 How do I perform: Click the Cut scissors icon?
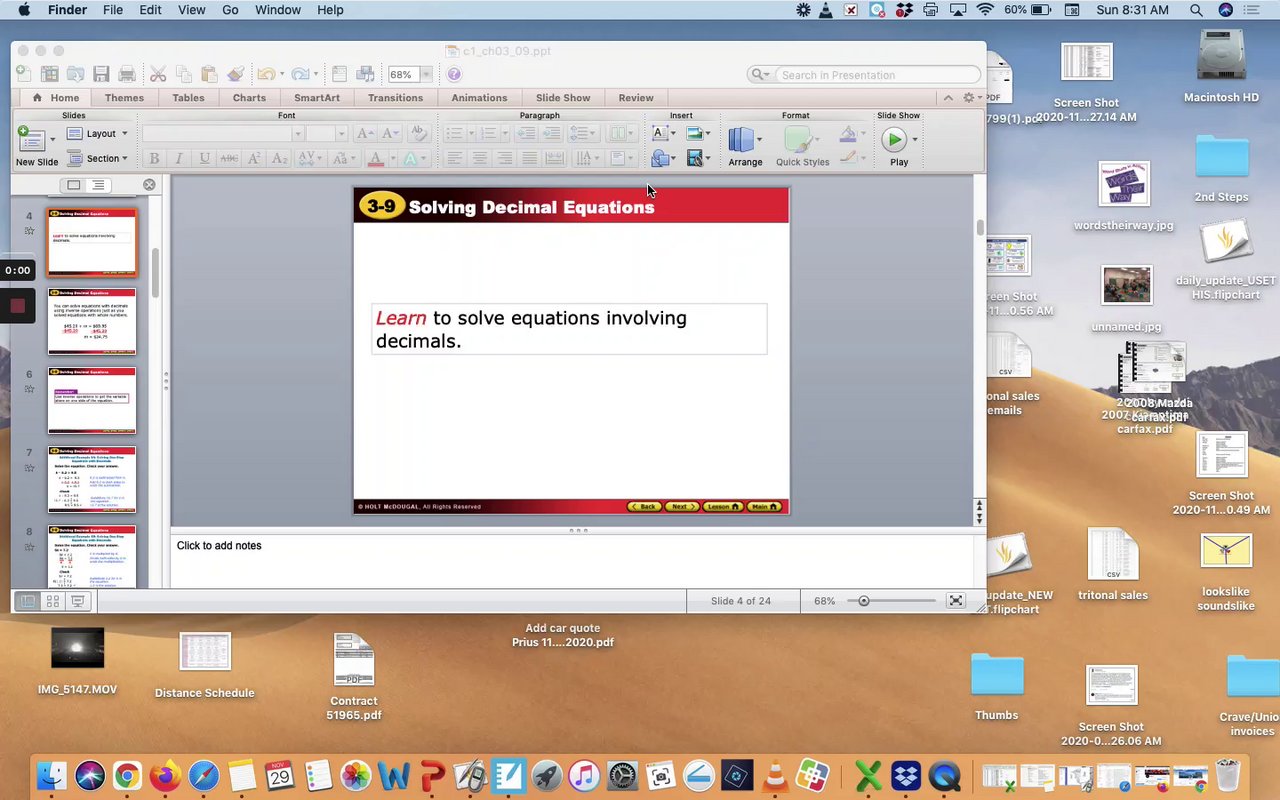[158, 74]
